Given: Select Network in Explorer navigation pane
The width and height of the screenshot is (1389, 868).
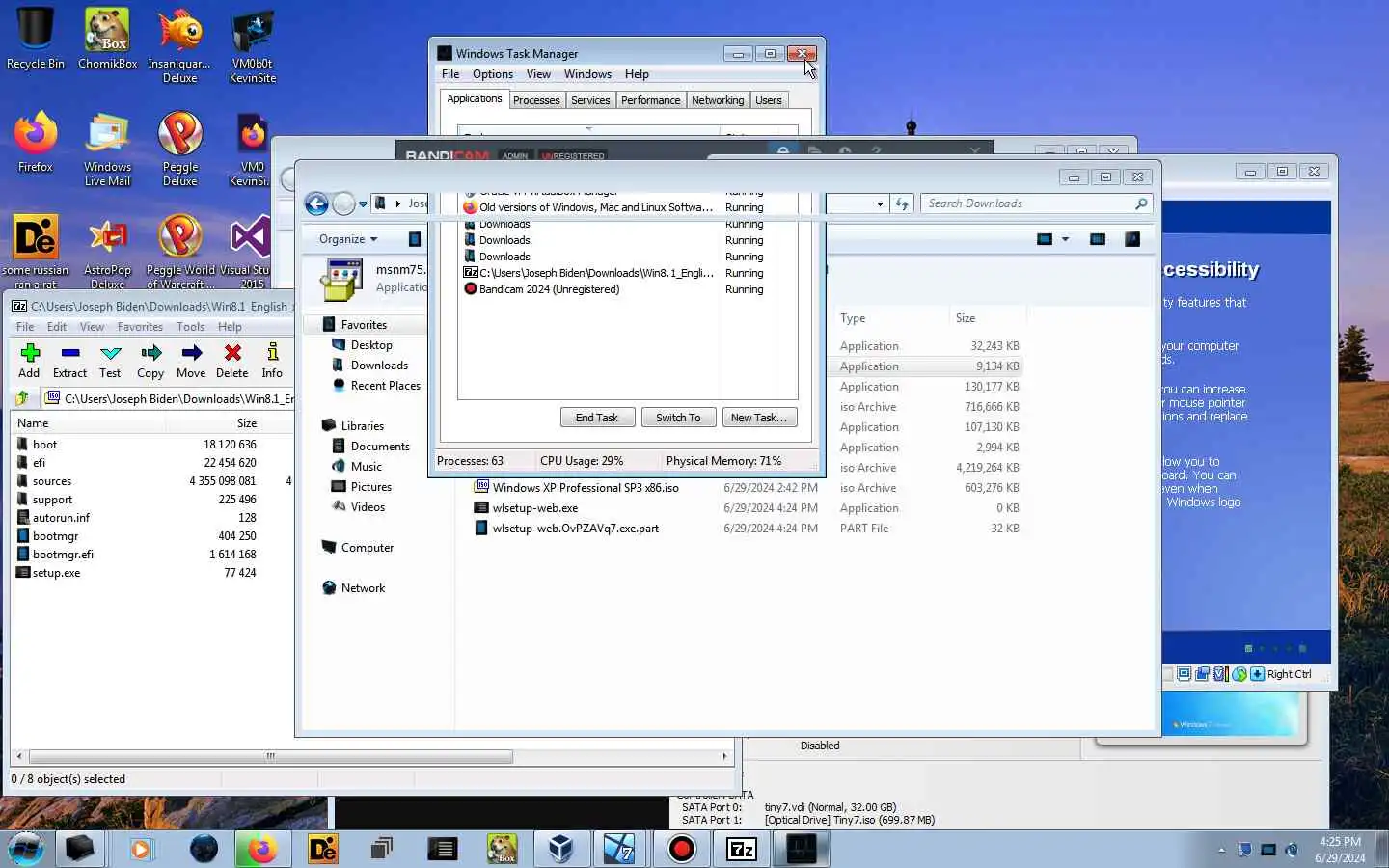Looking at the screenshot, I should [363, 588].
